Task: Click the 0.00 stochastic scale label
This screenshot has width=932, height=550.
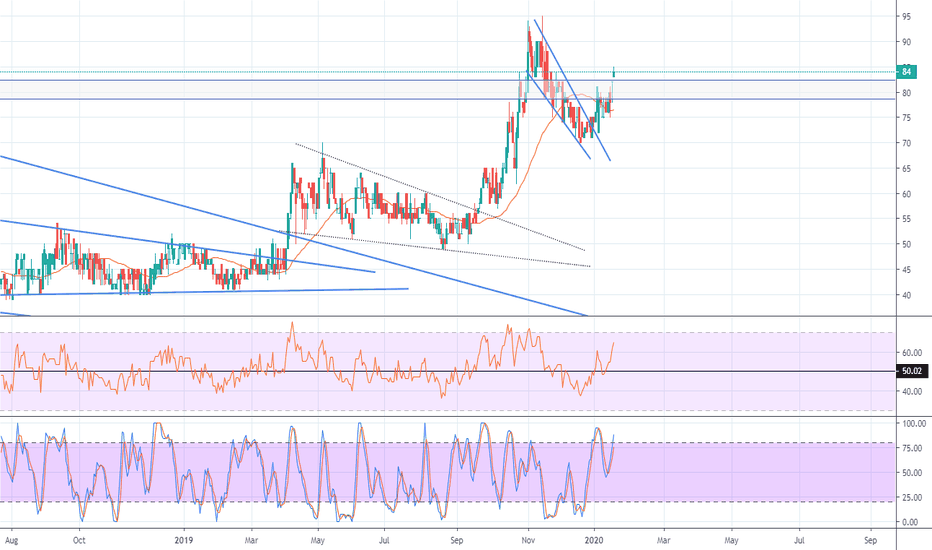Action: click(x=910, y=523)
